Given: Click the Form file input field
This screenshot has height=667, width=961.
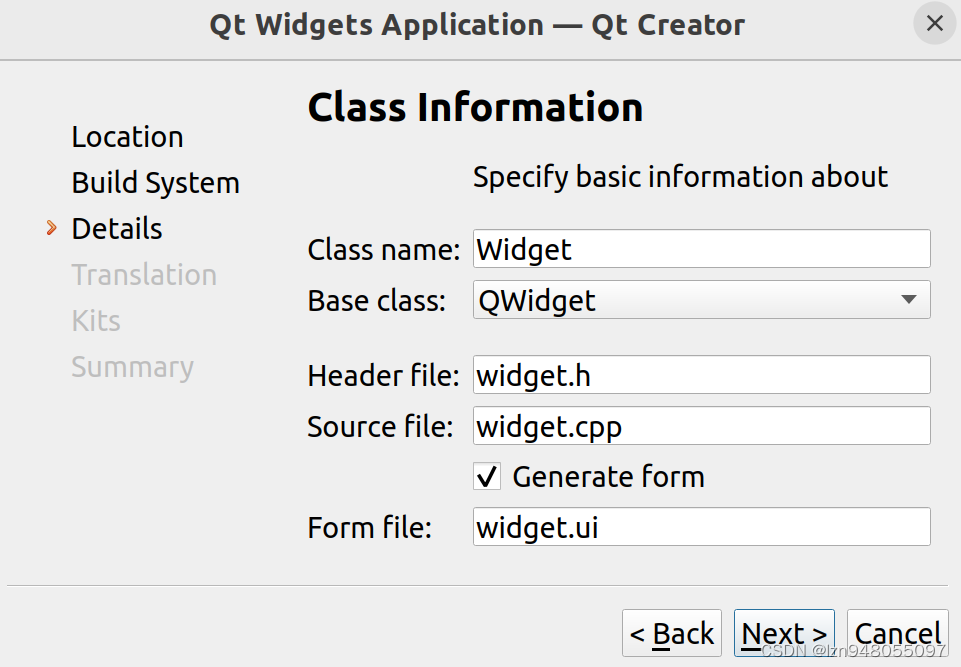Looking at the screenshot, I should point(702,527).
